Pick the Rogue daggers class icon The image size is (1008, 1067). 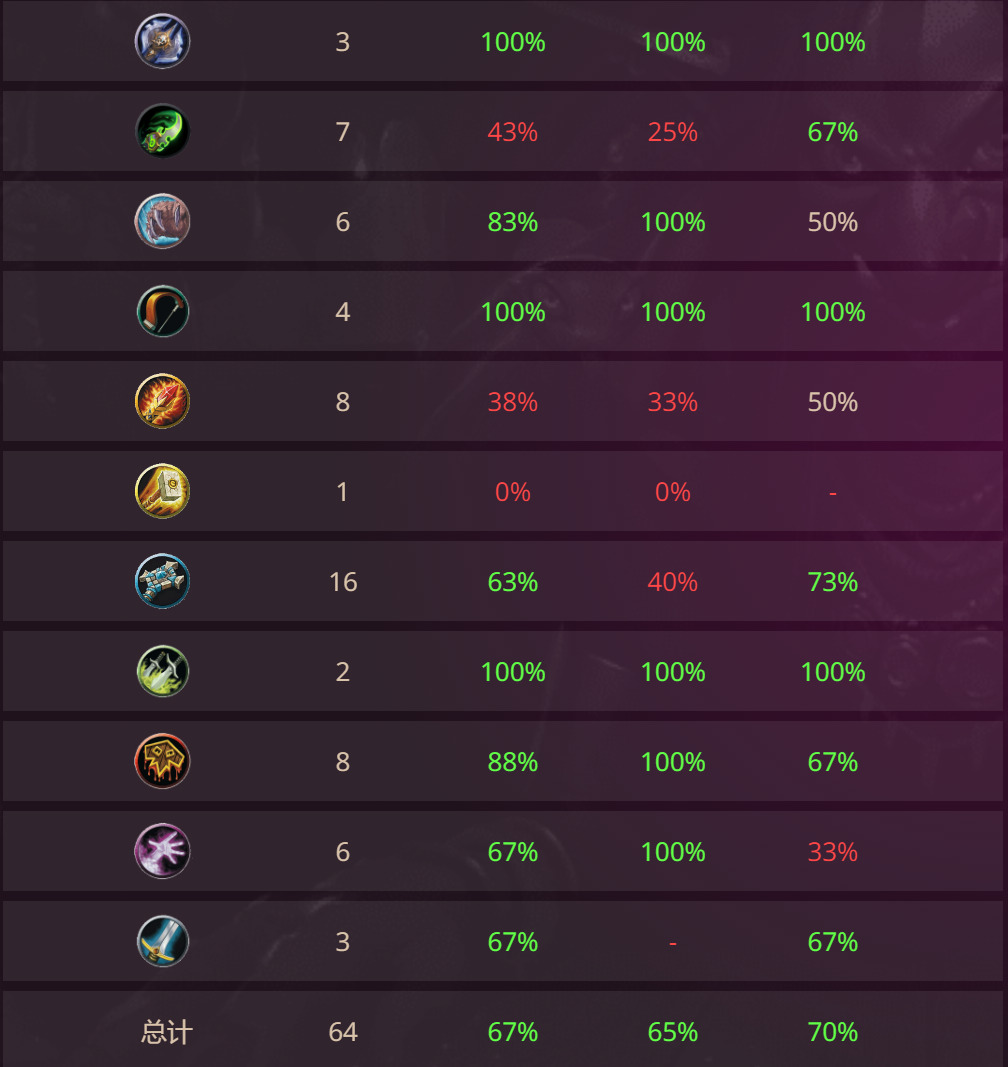point(162,671)
